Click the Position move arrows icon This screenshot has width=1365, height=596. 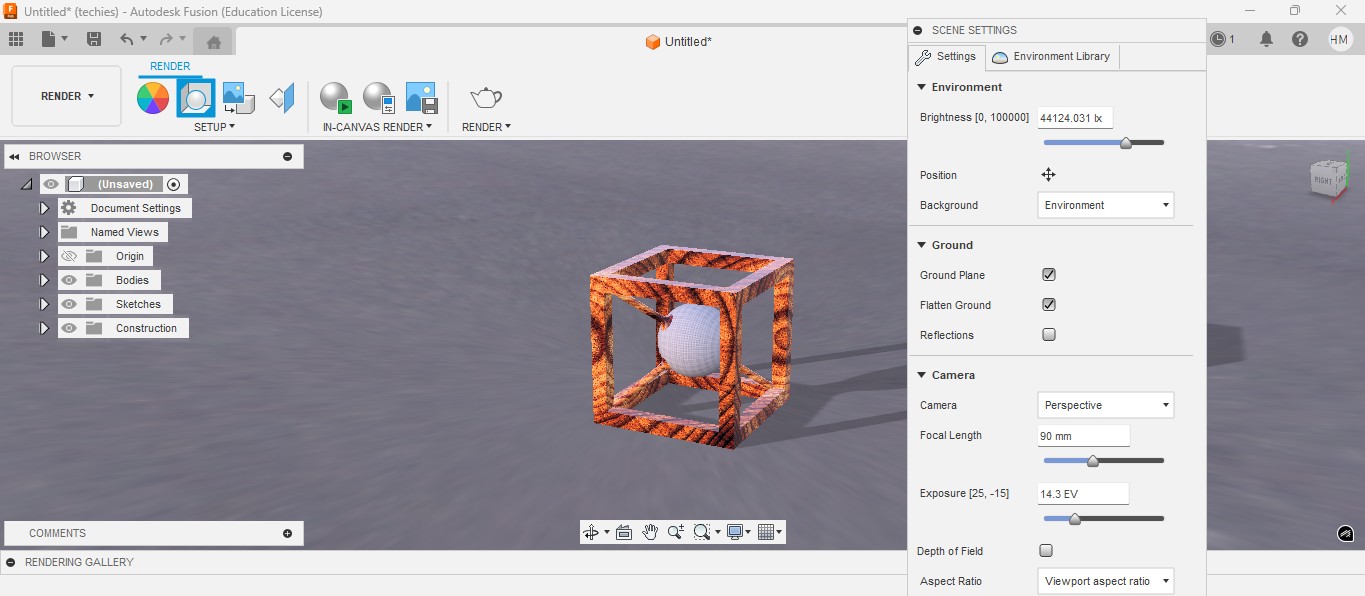click(x=1048, y=175)
